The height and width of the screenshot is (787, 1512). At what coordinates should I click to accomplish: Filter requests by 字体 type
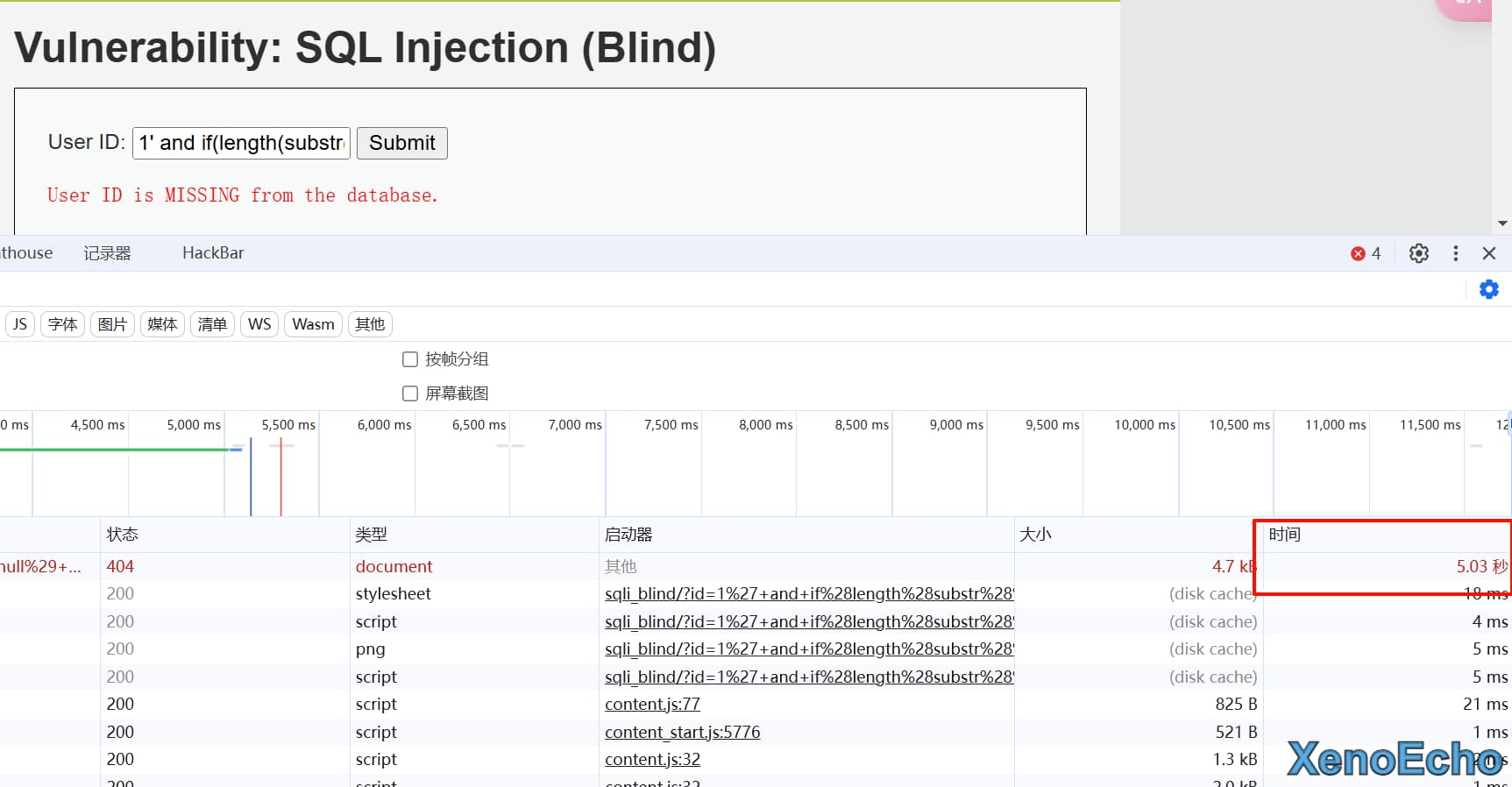(x=62, y=324)
